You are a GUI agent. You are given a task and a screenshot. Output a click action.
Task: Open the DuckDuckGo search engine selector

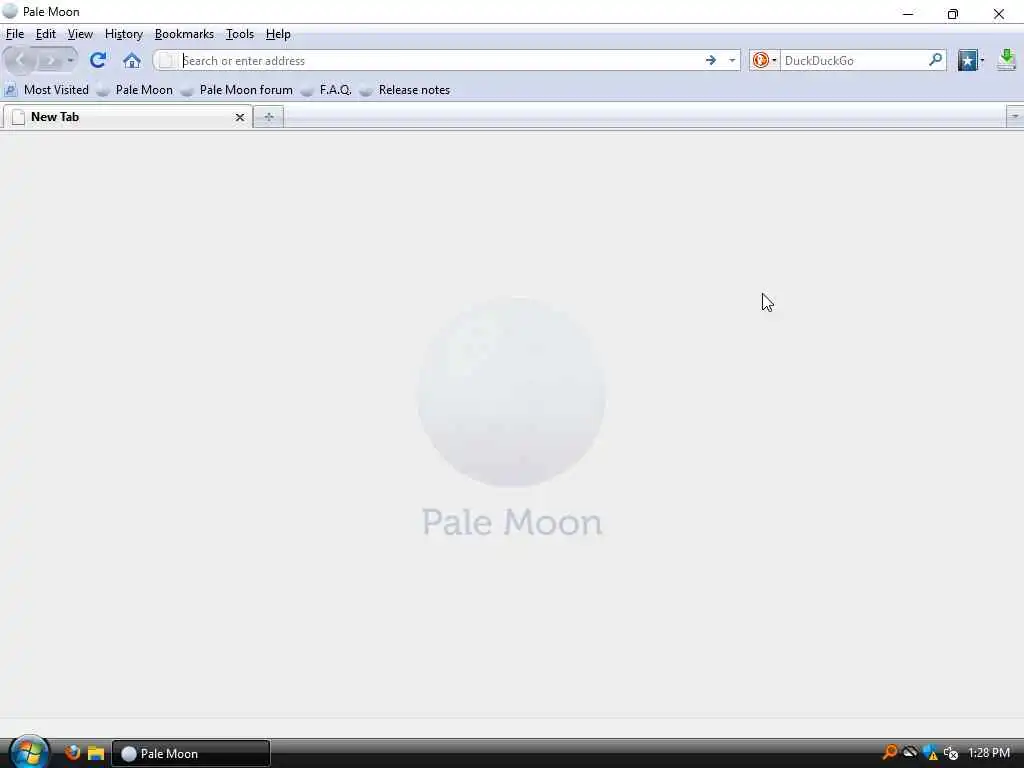coord(764,61)
